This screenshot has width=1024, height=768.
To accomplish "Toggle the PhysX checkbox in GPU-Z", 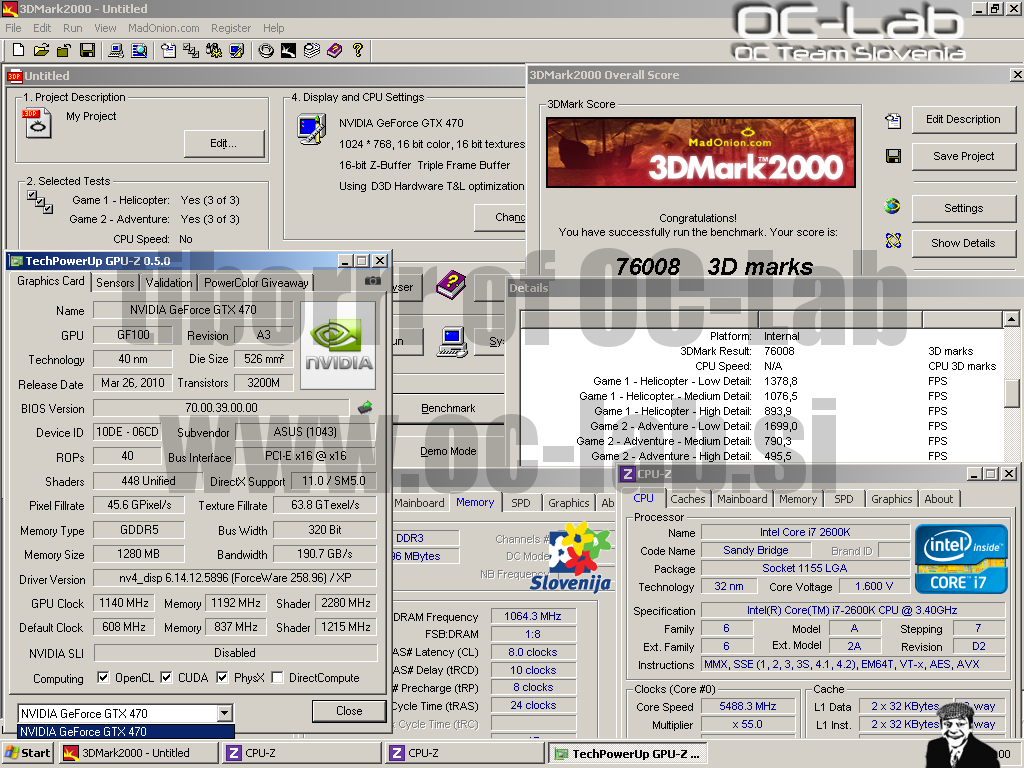I will (222, 677).
